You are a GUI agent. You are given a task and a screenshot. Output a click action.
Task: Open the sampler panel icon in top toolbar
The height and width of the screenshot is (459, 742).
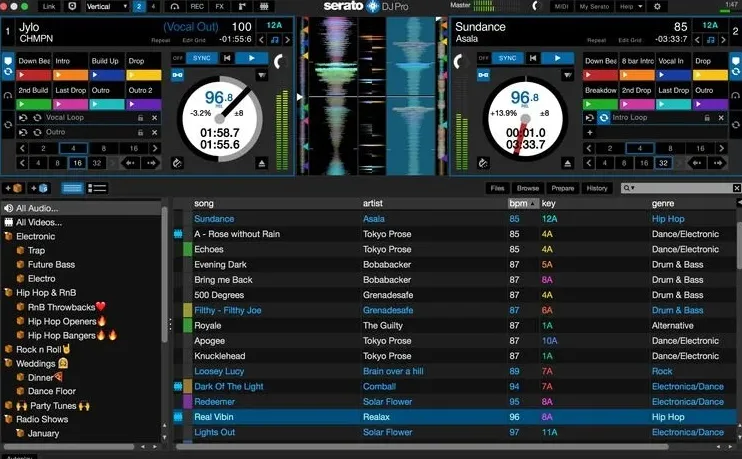click(x=264, y=7)
